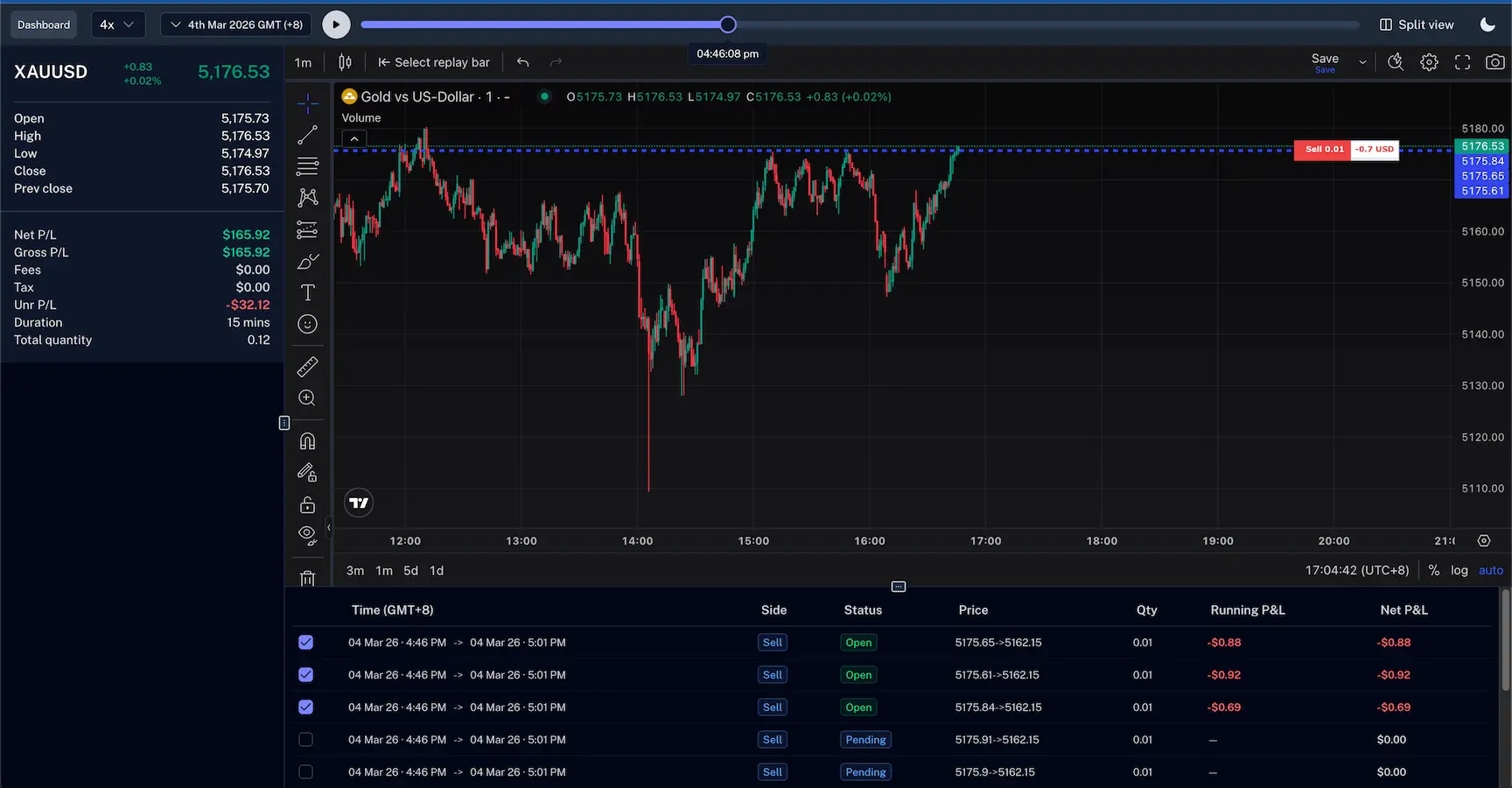Toggle the eye to hide all drawings
Image resolution: width=1512 pixels, height=788 pixels.
point(307,535)
